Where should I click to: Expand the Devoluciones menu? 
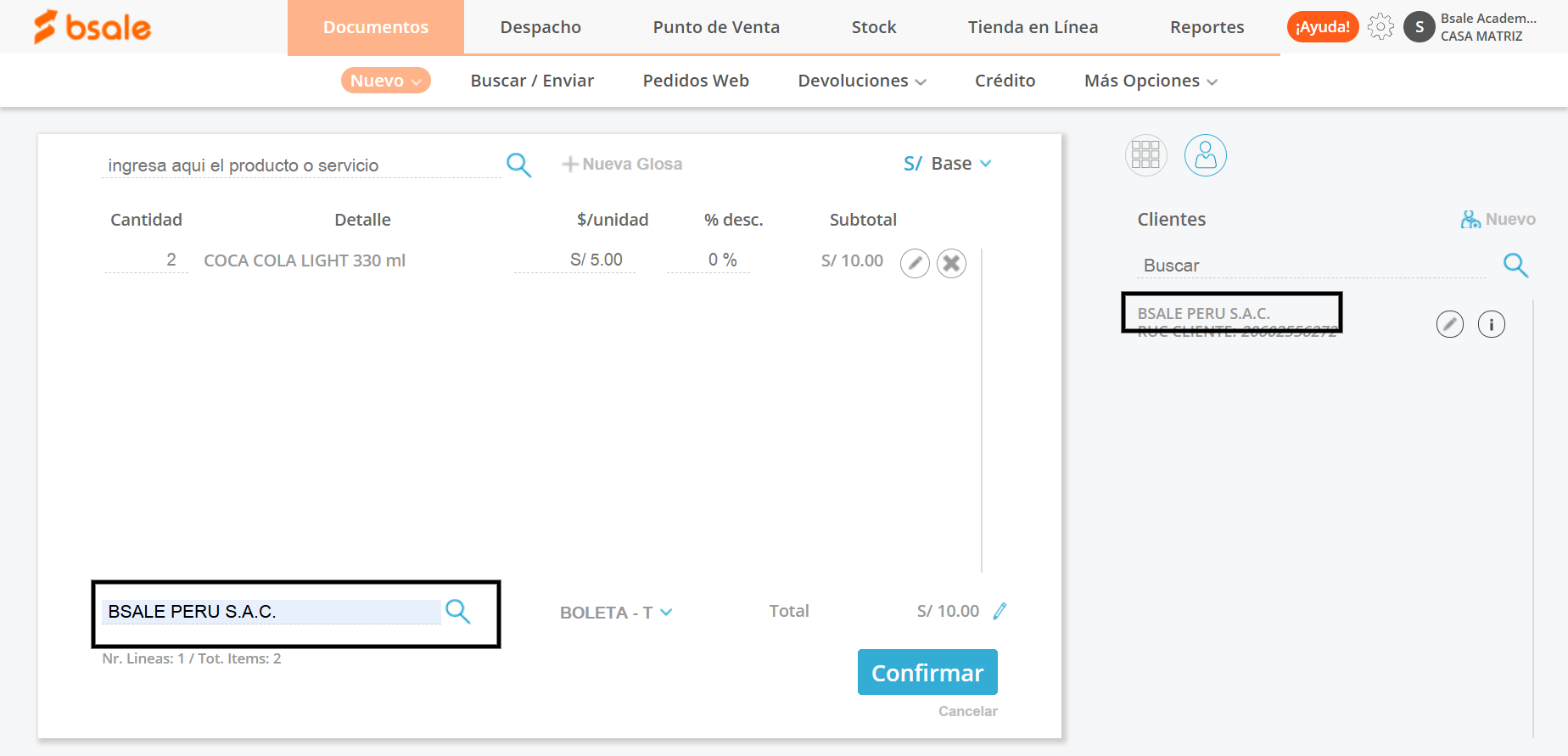tap(862, 81)
